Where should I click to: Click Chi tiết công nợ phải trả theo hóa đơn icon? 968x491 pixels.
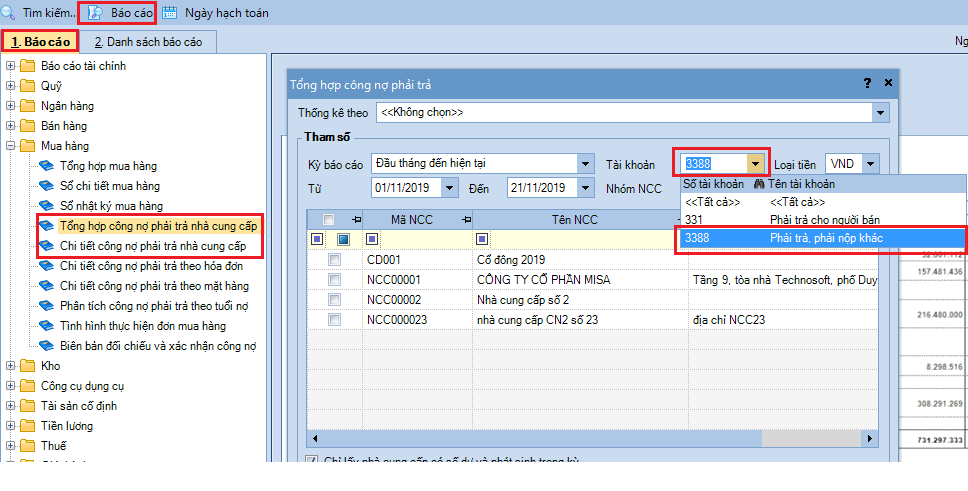[47, 266]
